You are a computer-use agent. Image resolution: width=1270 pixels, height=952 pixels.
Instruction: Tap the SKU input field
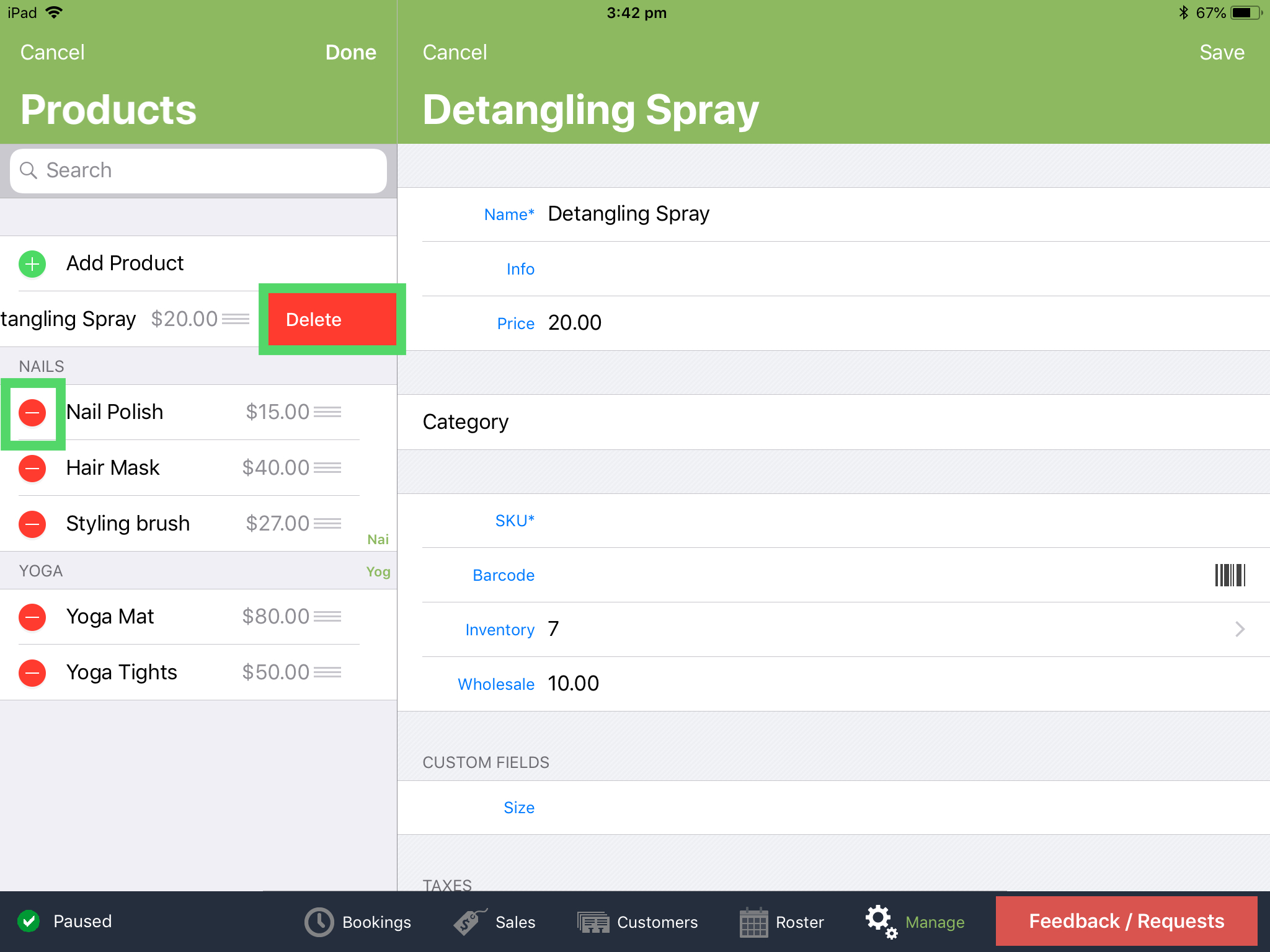[x=846, y=521]
